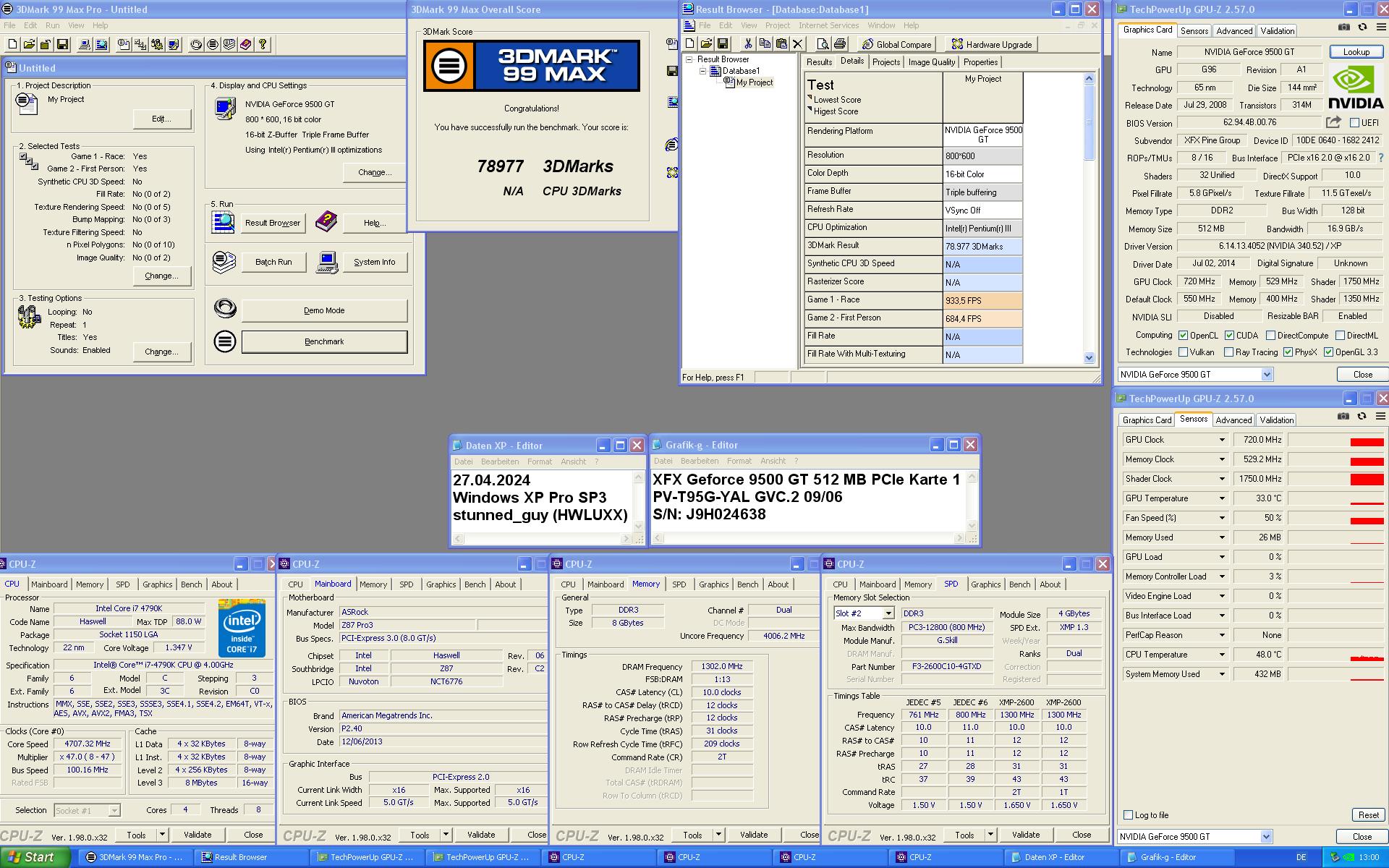Open the hamburger menu in upper GPU-Z window
Screen dimensions: 1389x868
(1380, 27)
